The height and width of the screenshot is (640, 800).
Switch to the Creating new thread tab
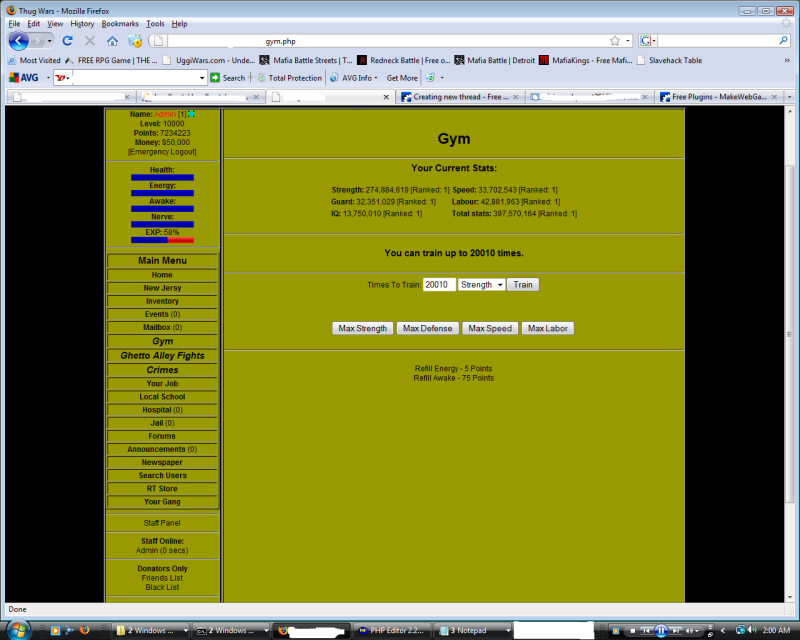point(456,97)
